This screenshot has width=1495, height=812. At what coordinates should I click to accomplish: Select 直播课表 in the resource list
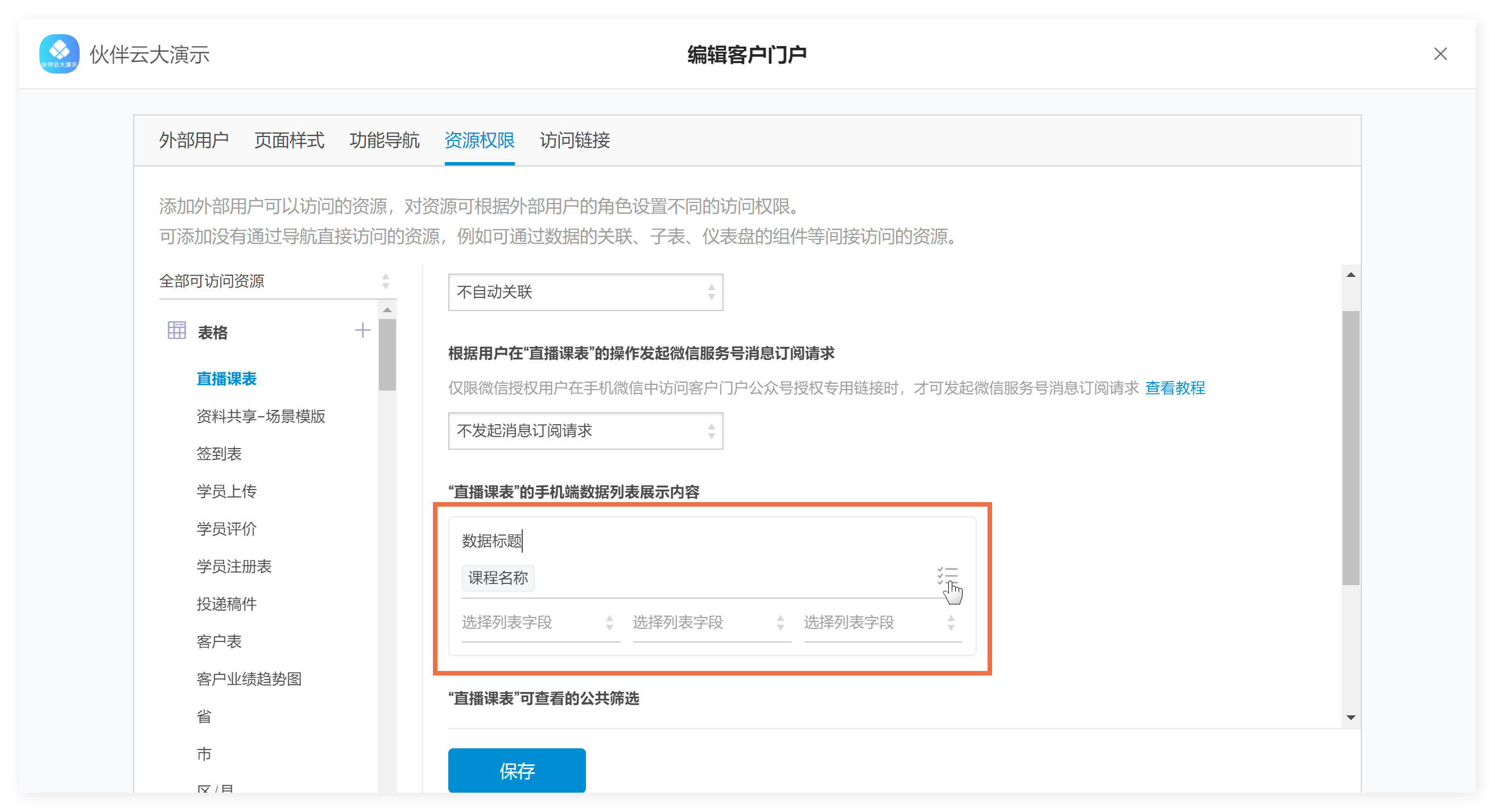point(226,379)
